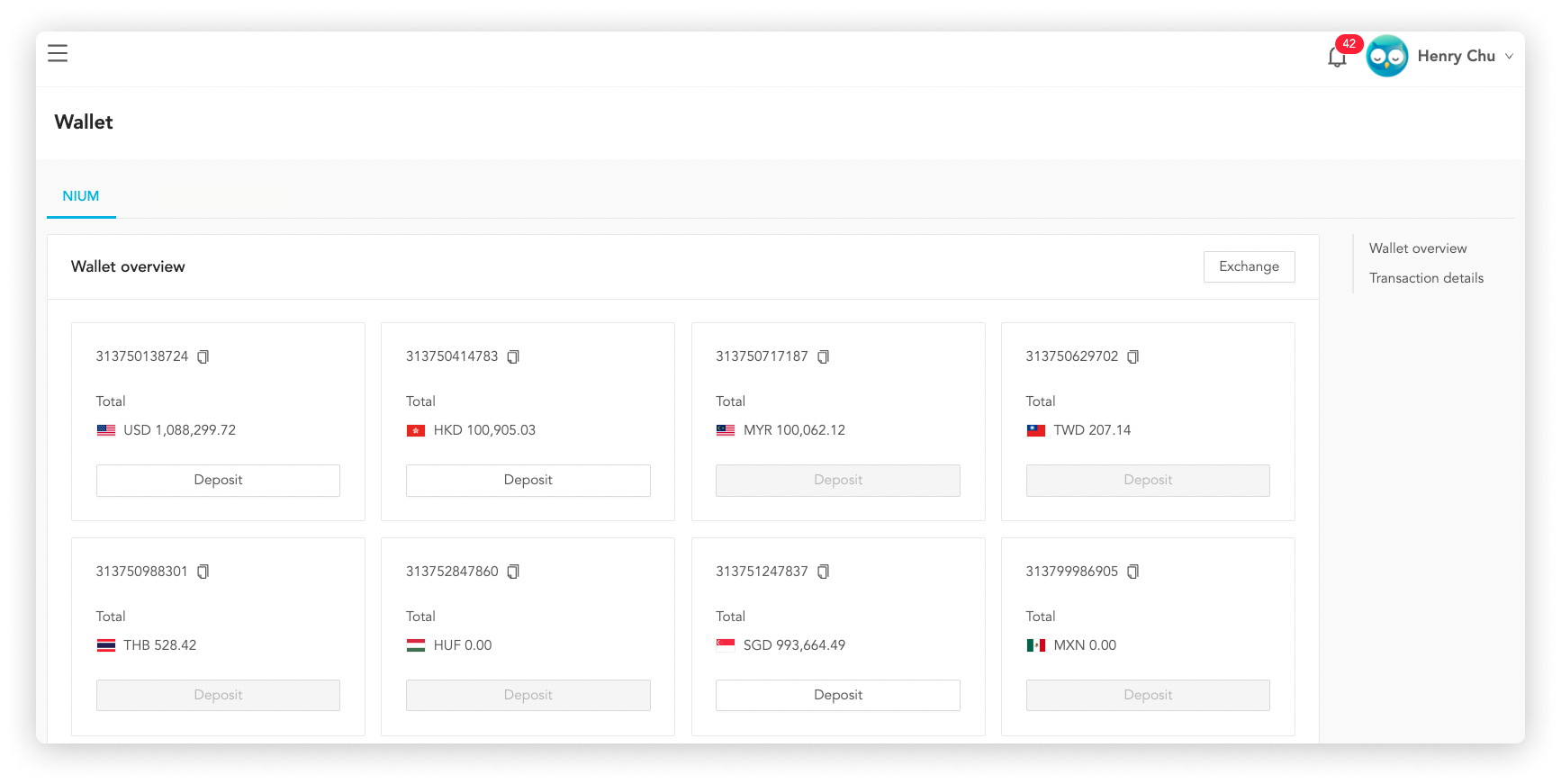Click account number text 313750138724
The width and height of the screenshot is (1561, 784).
tap(142, 356)
